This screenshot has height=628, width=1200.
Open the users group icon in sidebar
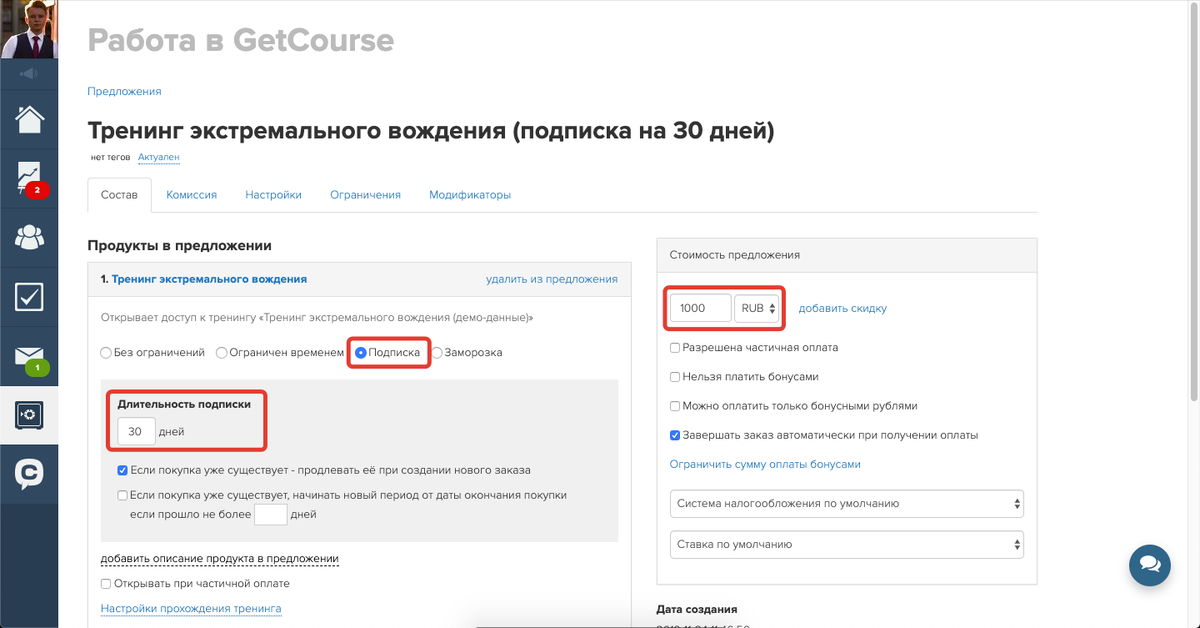coord(29,237)
